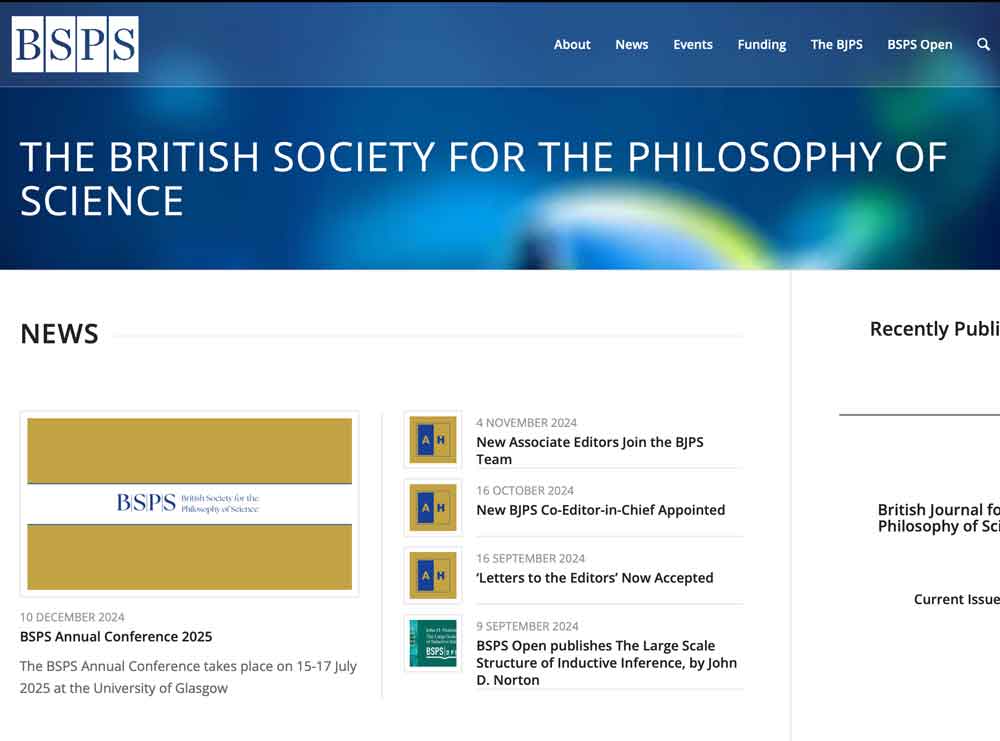Click the BSPS Annual Conference 2025 headline
The width and height of the screenshot is (1000, 741).
(116, 636)
